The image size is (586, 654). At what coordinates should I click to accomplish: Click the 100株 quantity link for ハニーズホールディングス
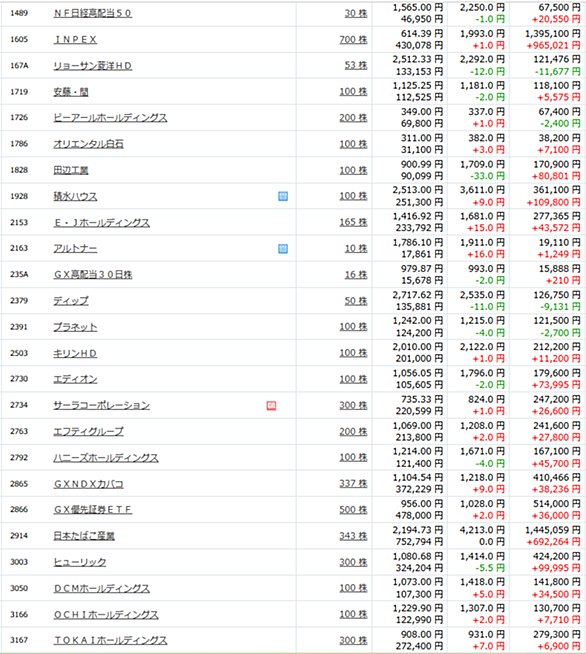tap(353, 458)
